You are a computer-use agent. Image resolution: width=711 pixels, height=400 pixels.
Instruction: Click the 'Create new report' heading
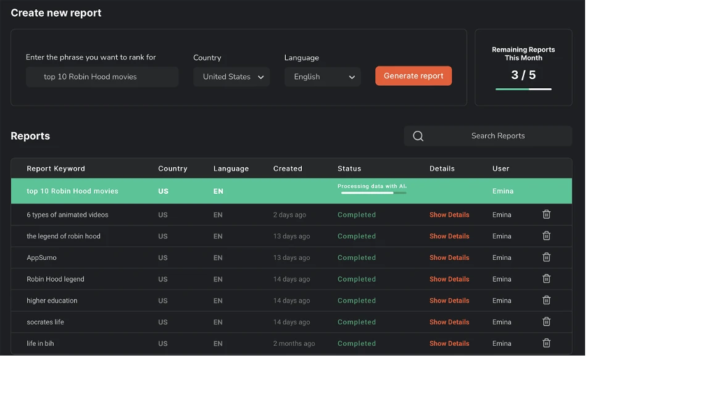click(x=56, y=13)
